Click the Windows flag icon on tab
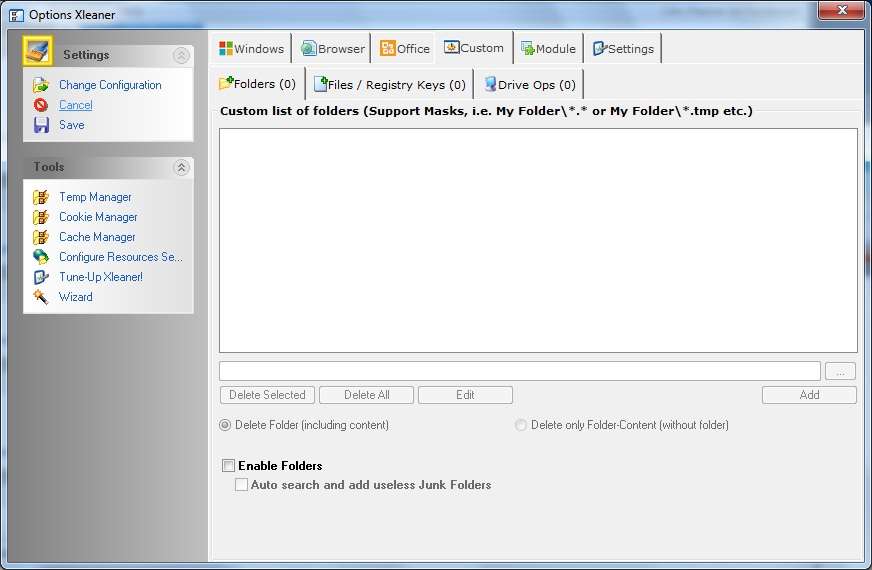The width and height of the screenshot is (872, 570). click(226, 48)
